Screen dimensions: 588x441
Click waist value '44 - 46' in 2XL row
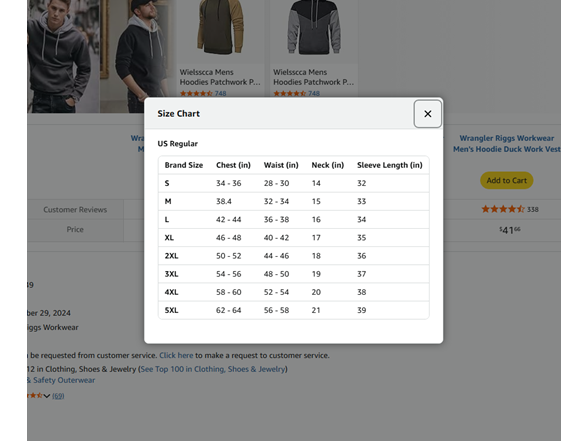click(276, 256)
